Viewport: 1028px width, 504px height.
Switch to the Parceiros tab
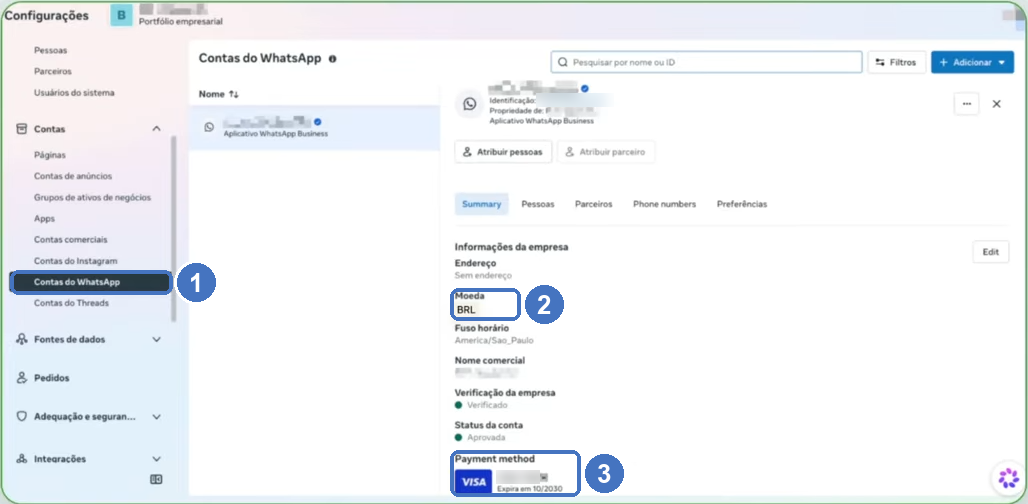[593, 204]
